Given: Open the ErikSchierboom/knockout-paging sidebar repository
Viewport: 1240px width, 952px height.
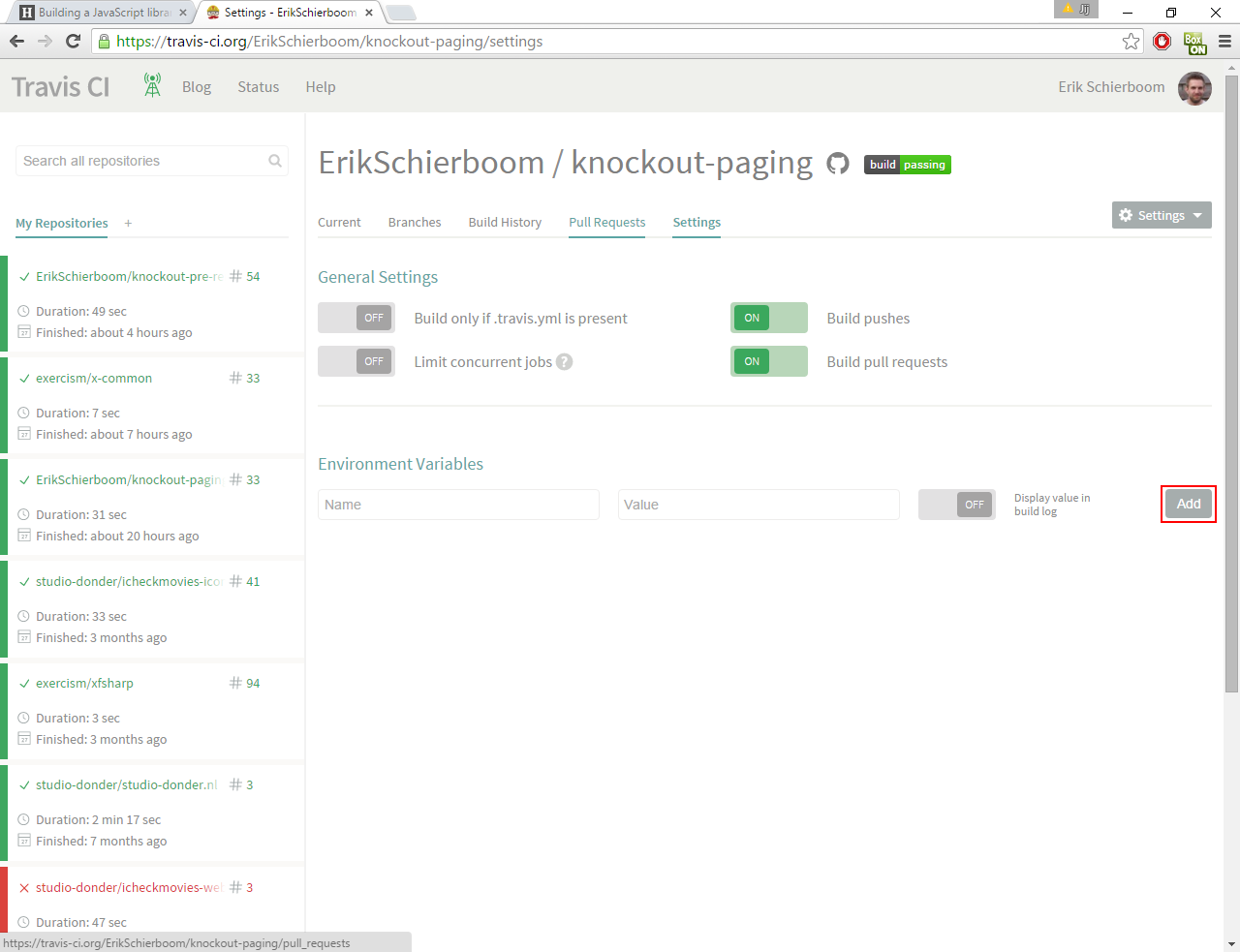Looking at the screenshot, I should [129, 480].
